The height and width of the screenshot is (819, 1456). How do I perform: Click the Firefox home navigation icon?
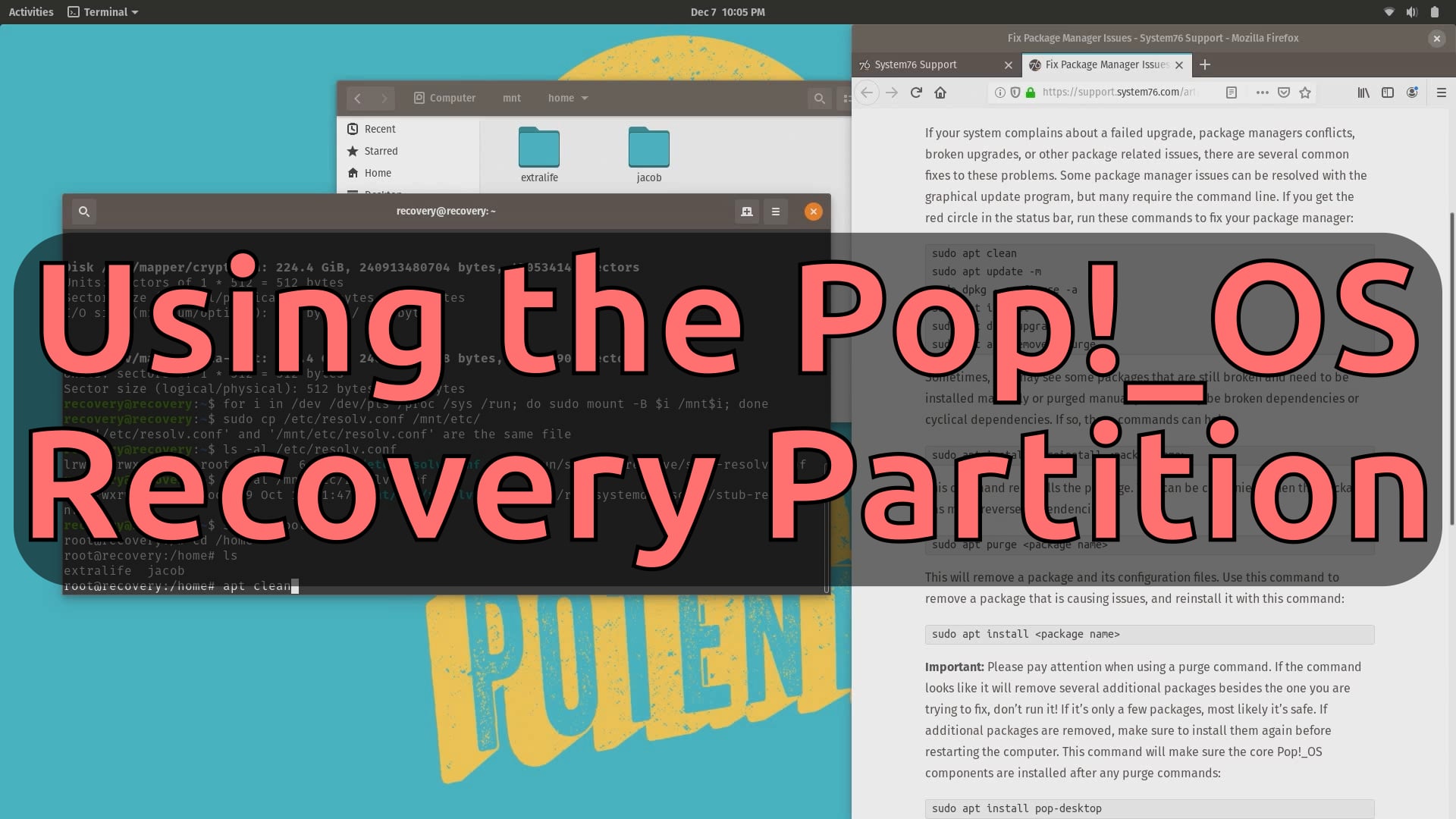[x=940, y=92]
